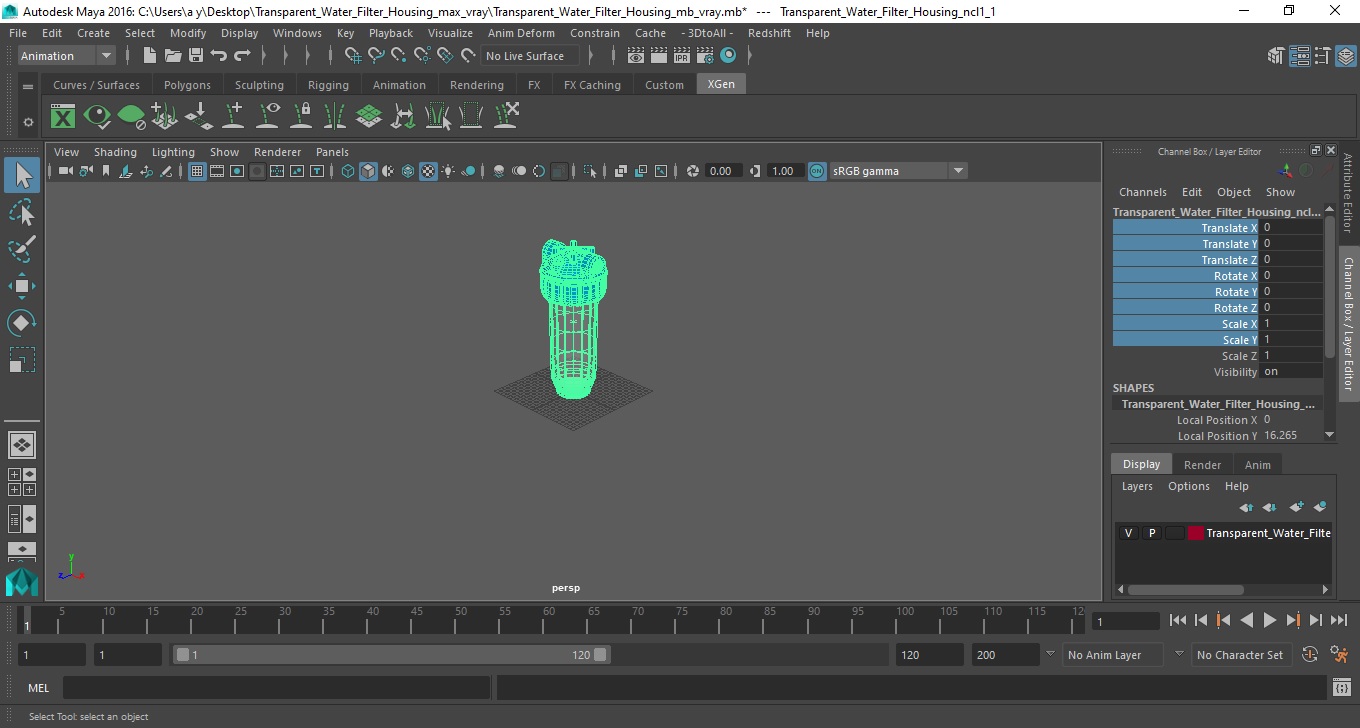Toggle use all lights bulb
Viewport: 1360px width, 728px height.
point(448,171)
